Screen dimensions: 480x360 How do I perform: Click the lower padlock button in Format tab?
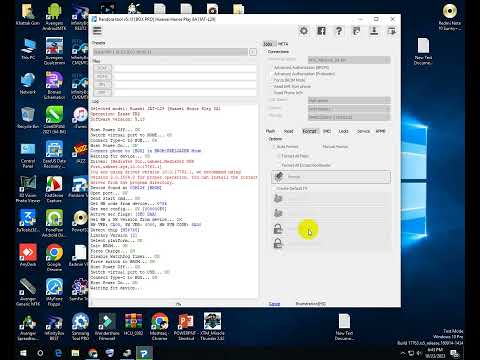click(x=331, y=244)
